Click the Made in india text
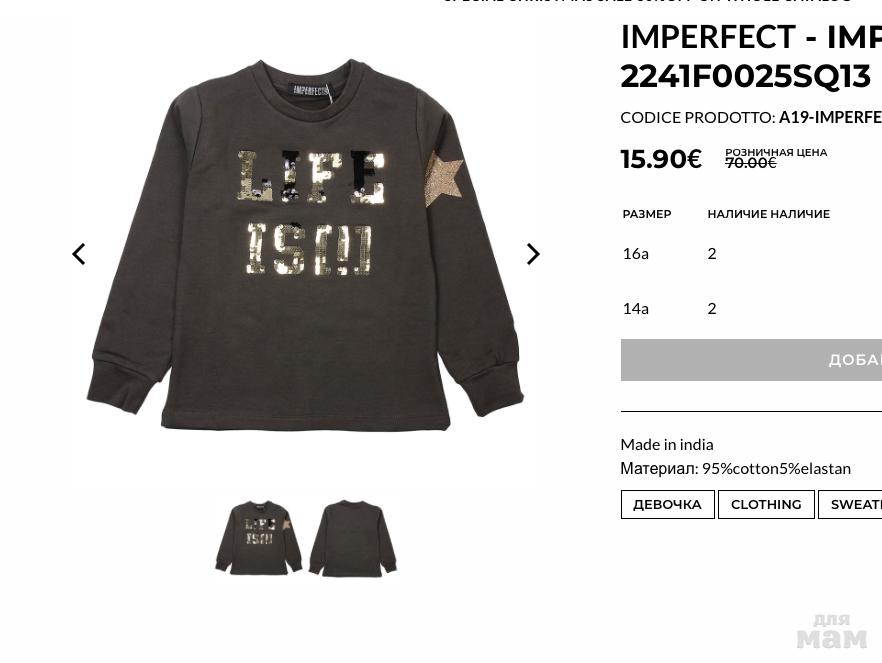This screenshot has height=663, width=882. pyautogui.click(x=667, y=444)
